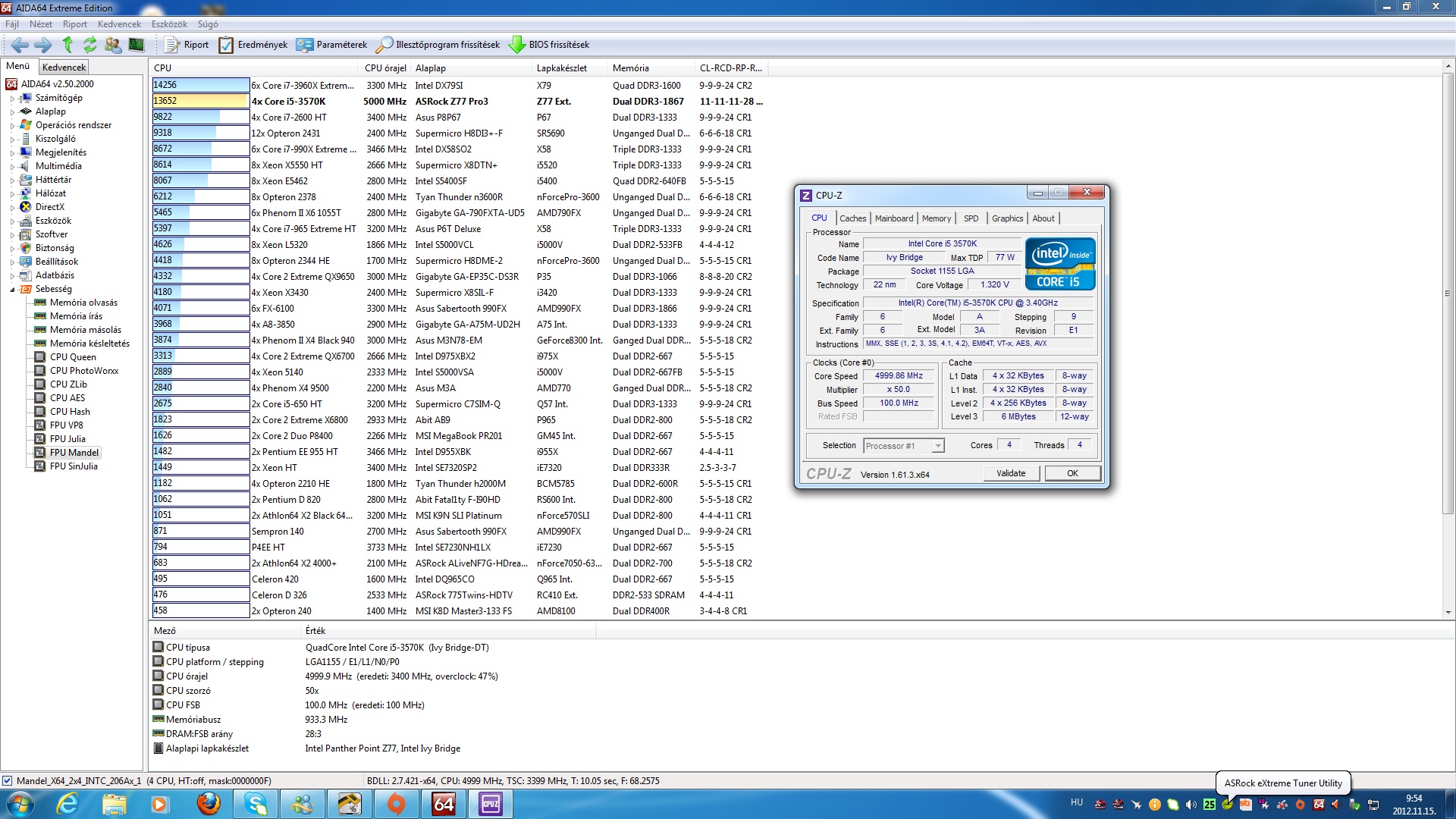Viewport: 1456px width, 819px height.
Task: Expand the Számítógép tree node
Action: 12,99
